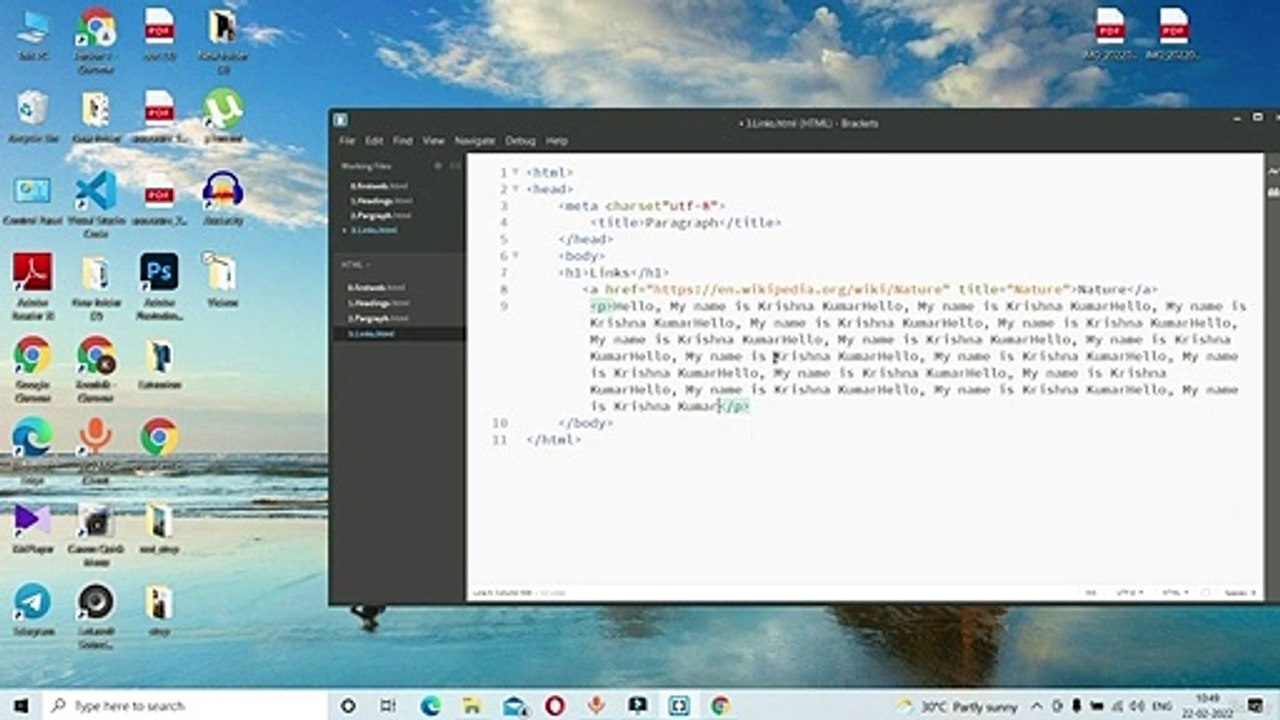
Task: Open the HTML project folder dropdown in sidebar
Action: [356, 265]
